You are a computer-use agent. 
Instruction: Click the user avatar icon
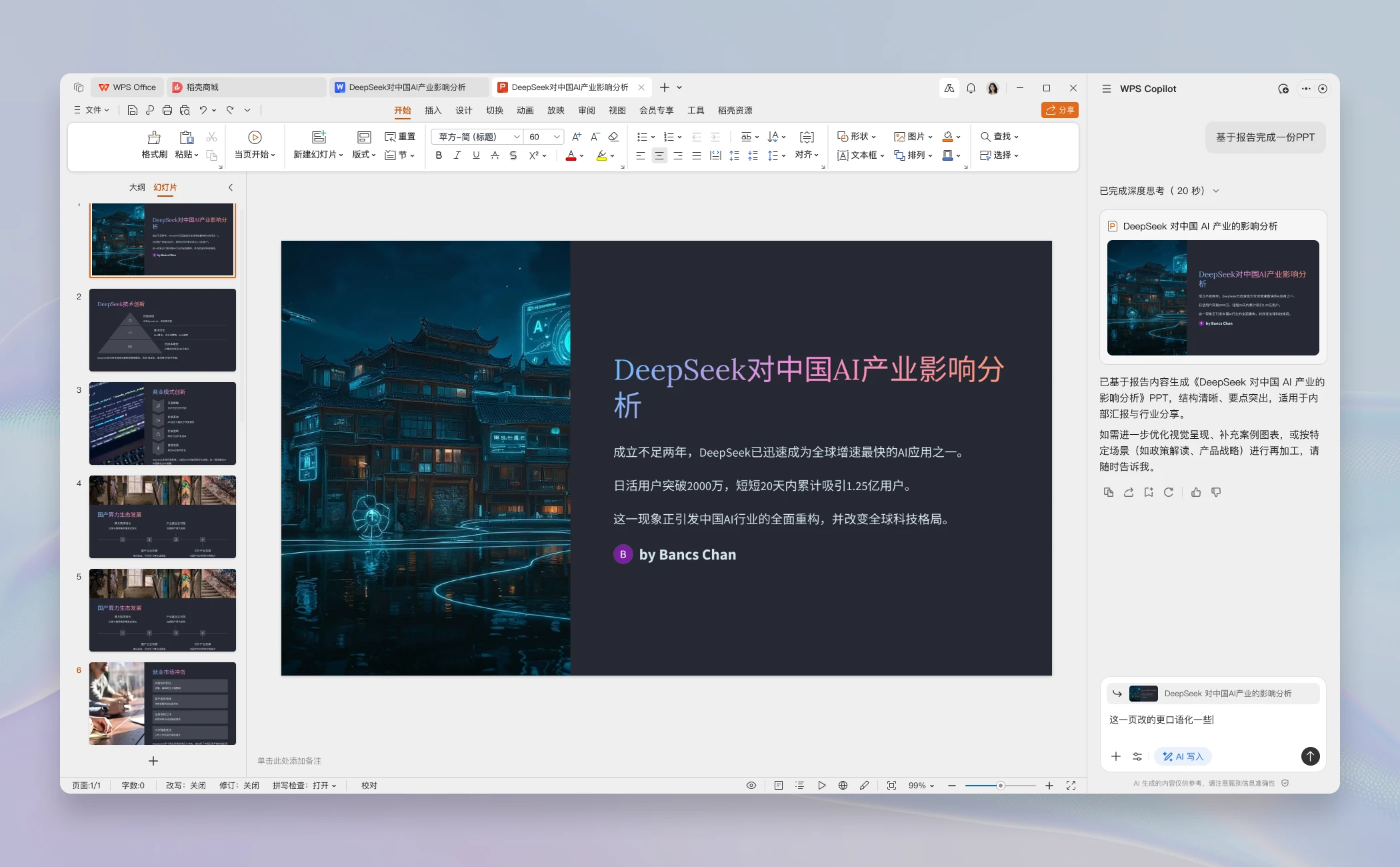tap(993, 88)
